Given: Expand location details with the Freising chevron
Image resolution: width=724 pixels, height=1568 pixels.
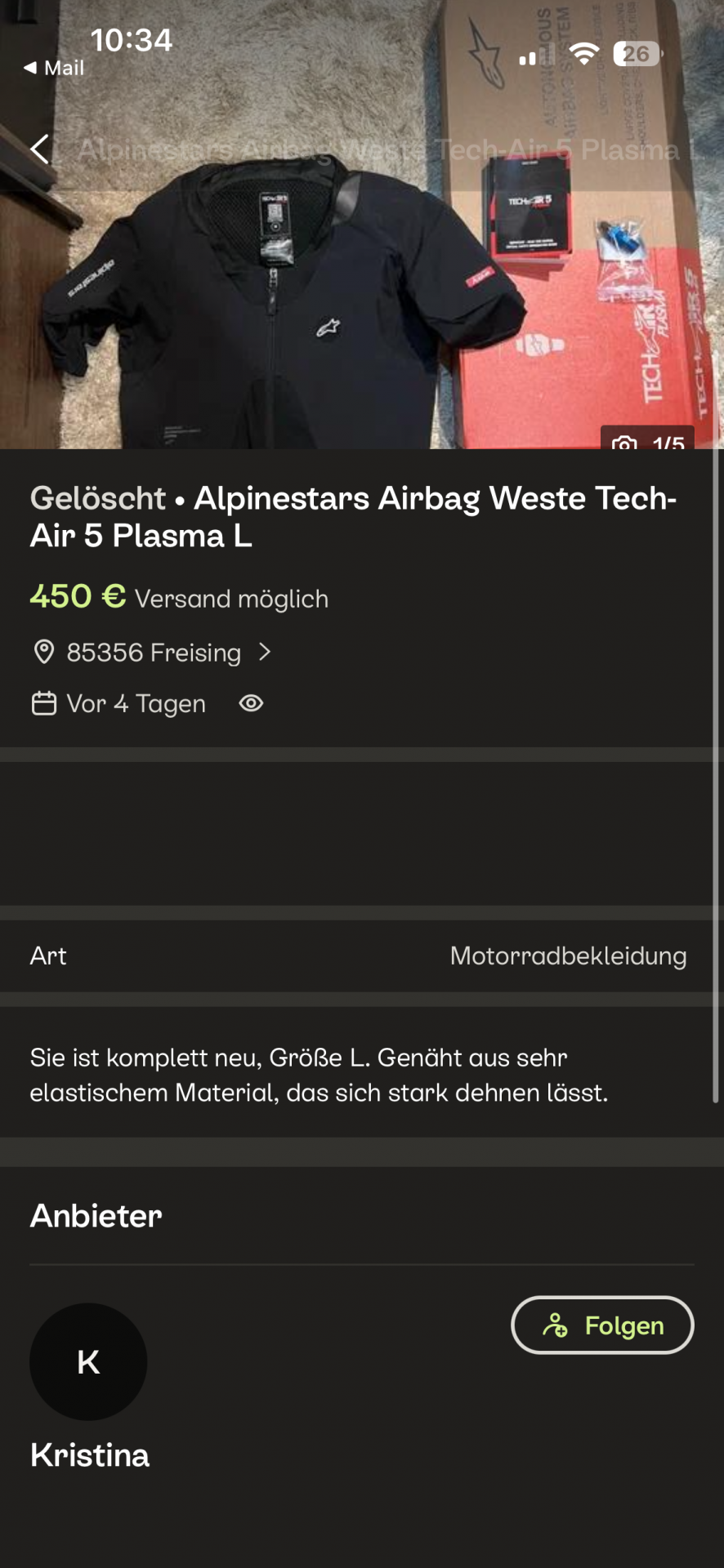Looking at the screenshot, I should click(x=264, y=652).
